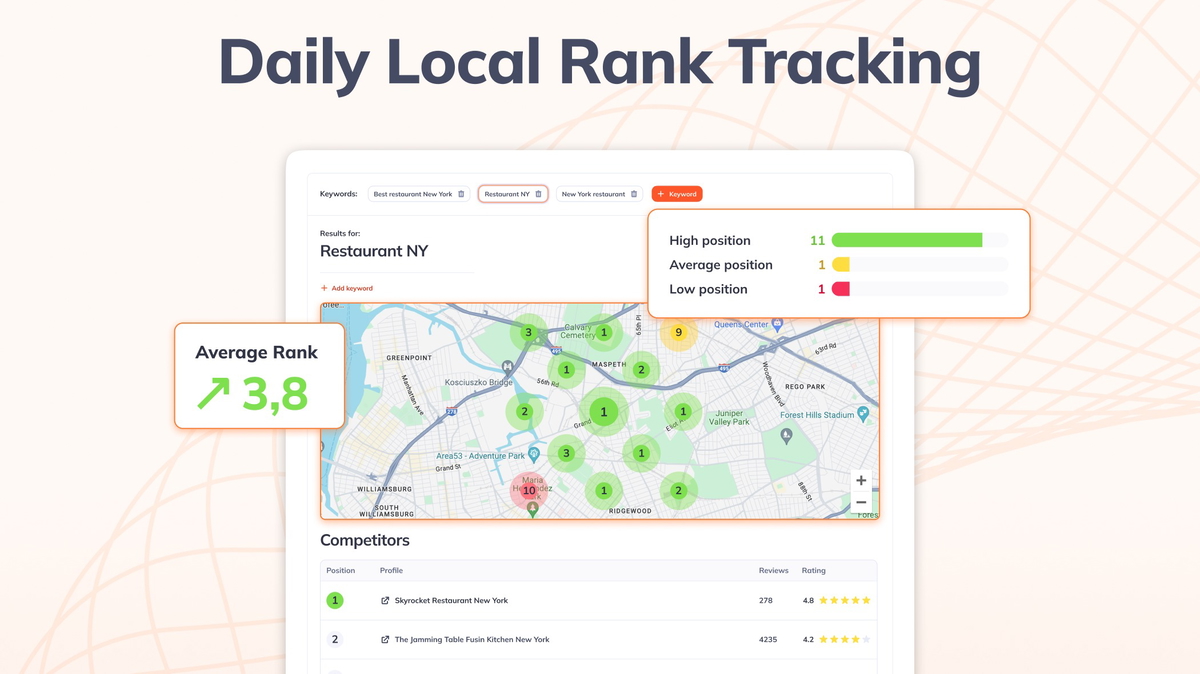The height and width of the screenshot is (674, 1200).
Task: Click the green position 1 badge for Skyrocket Restaurant
Action: (x=334, y=600)
